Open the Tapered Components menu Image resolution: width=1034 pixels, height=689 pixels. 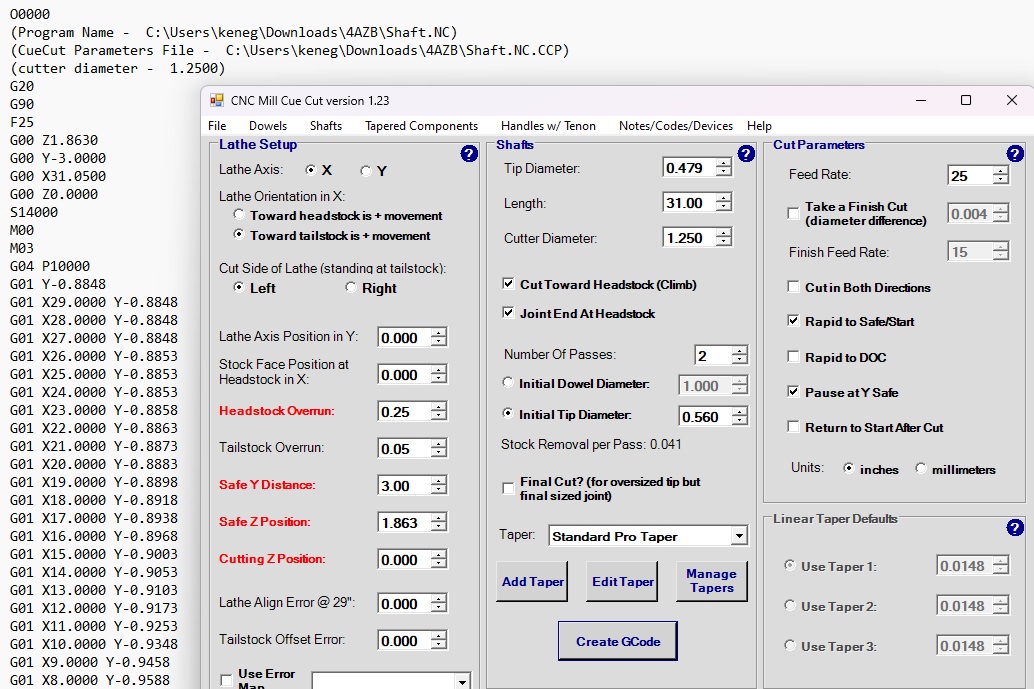(x=421, y=126)
